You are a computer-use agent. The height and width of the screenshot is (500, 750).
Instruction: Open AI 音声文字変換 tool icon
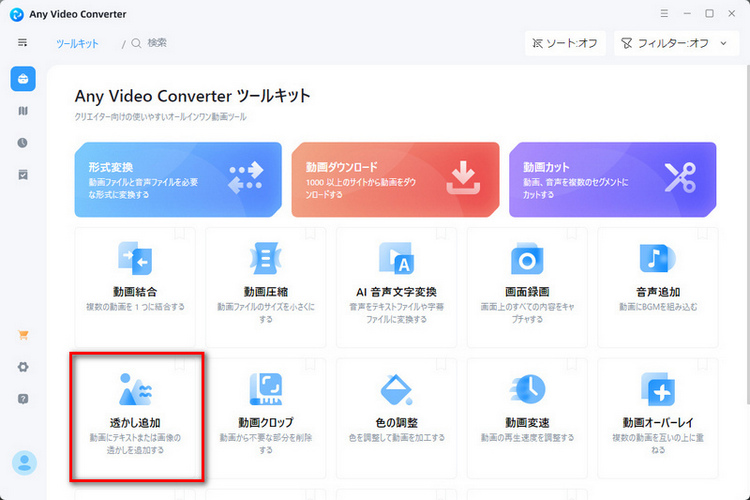[397, 258]
